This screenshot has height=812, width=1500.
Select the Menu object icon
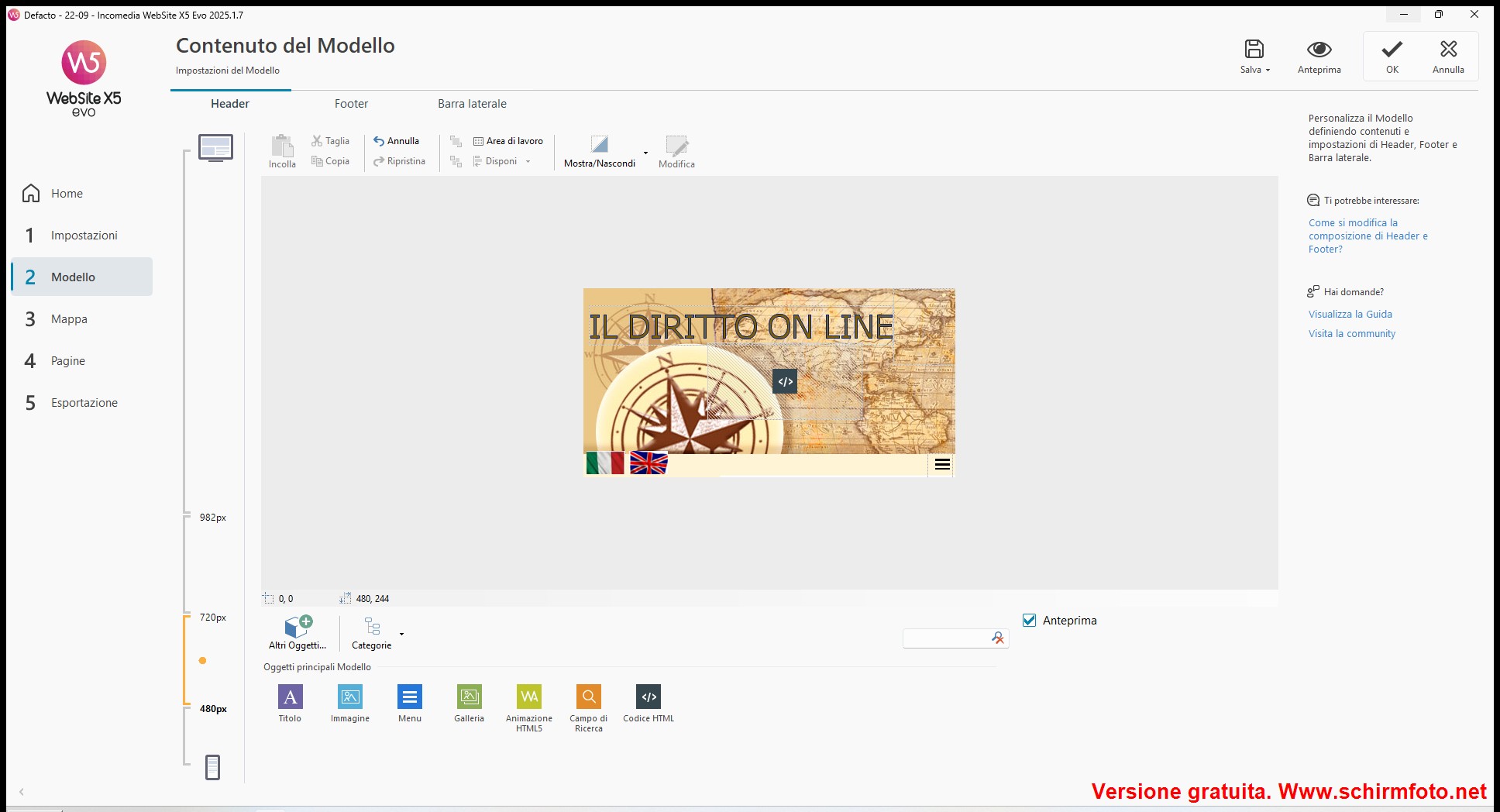point(410,697)
